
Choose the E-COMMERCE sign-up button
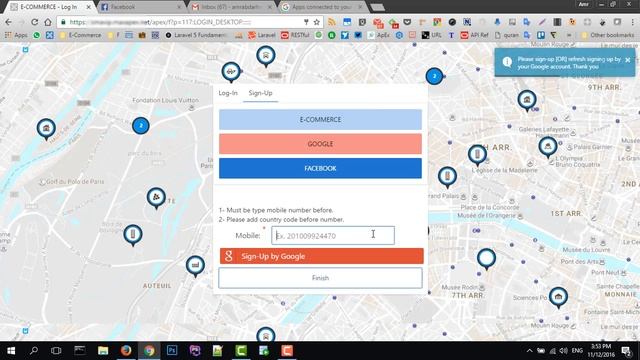(x=320, y=120)
